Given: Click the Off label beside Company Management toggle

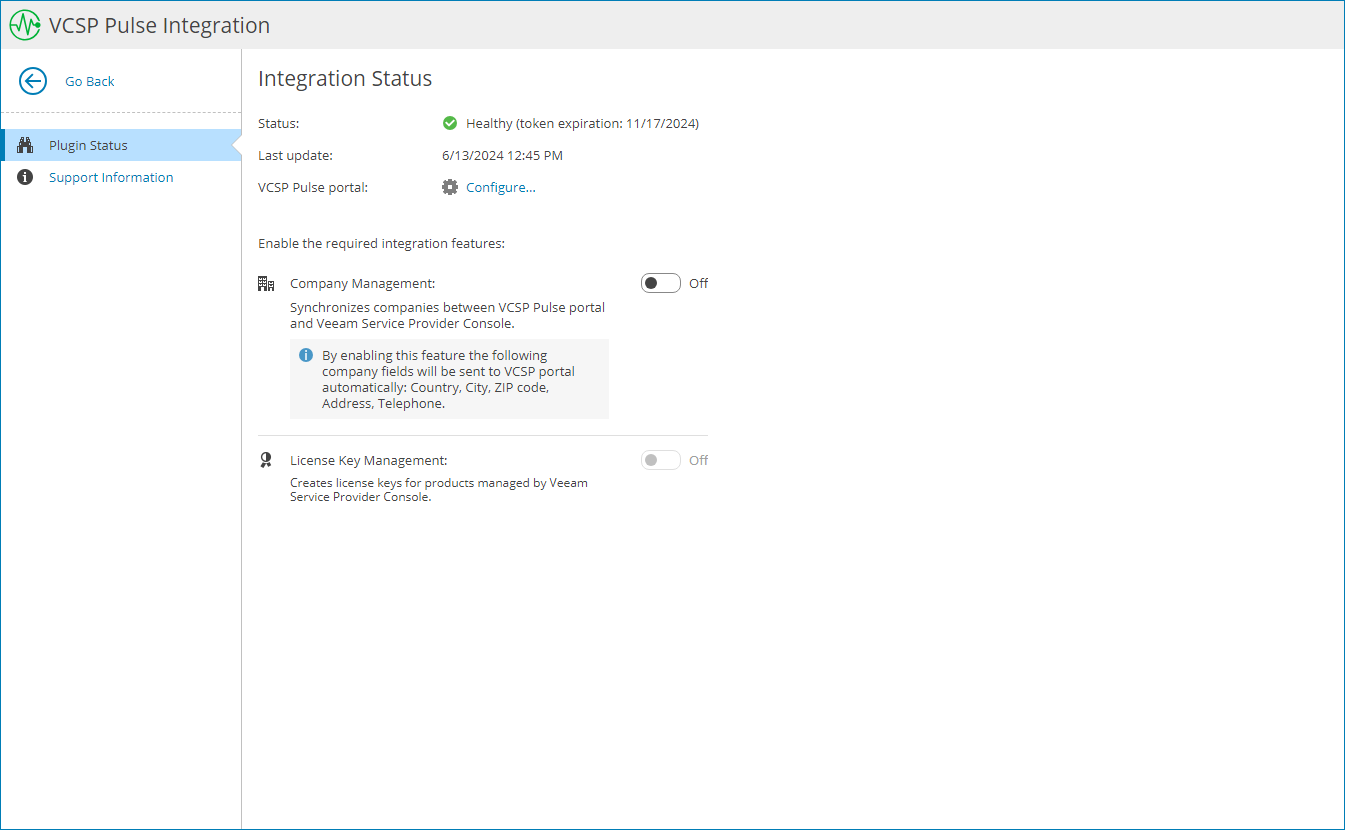Looking at the screenshot, I should [x=698, y=284].
